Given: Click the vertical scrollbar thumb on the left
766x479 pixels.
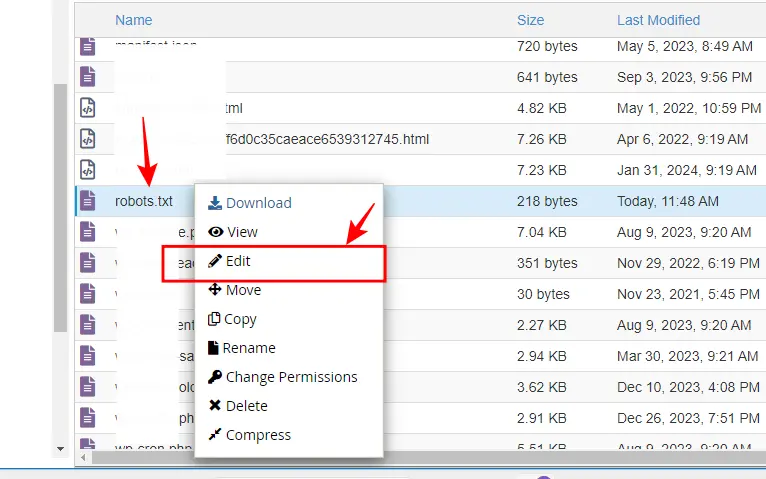Looking at the screenshot, I should click(60, 208).
